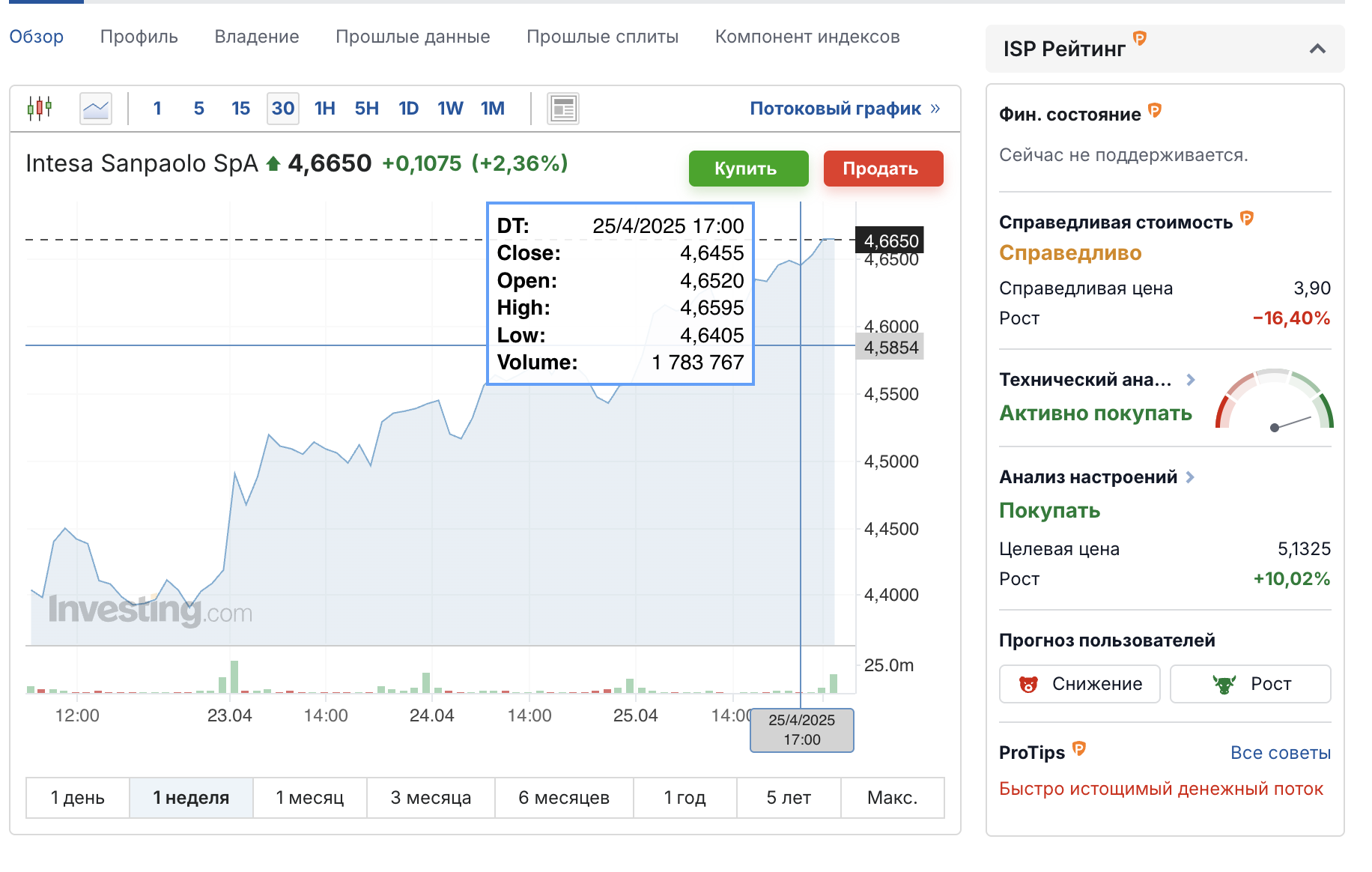1372x872 pixels.
Task: Set chart interval to 1D
Action: (408, 109)
